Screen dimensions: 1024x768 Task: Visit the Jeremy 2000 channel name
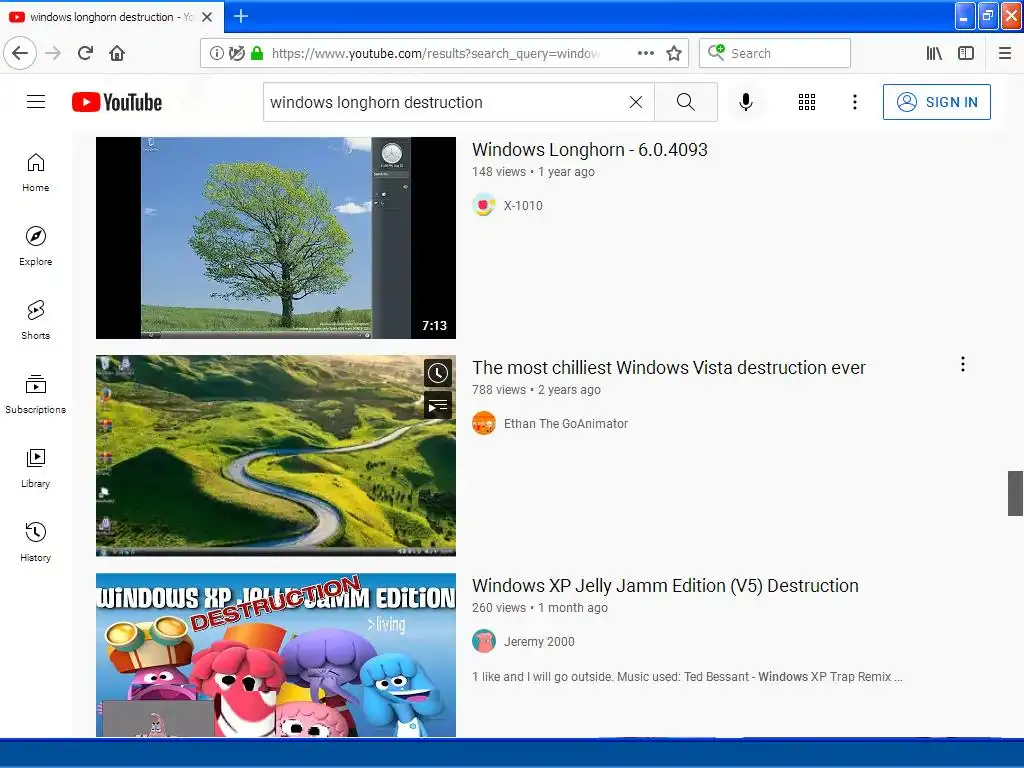pyautogui.click(x=539, y=641)
